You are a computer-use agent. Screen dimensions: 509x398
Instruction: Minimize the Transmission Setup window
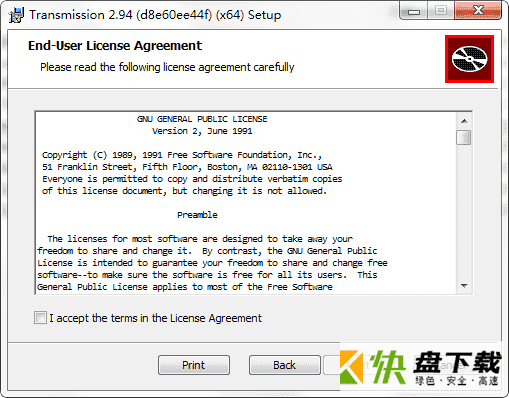point(414,12)
